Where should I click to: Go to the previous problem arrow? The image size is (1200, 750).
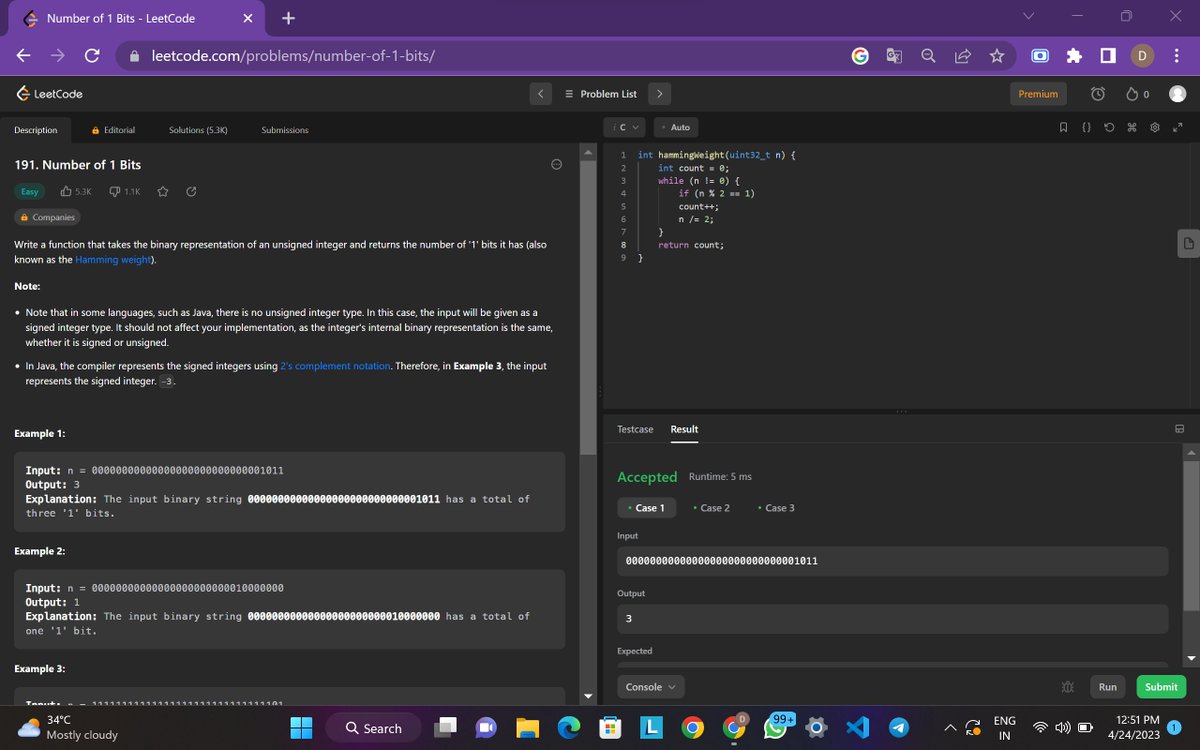[x=539, y=94]
